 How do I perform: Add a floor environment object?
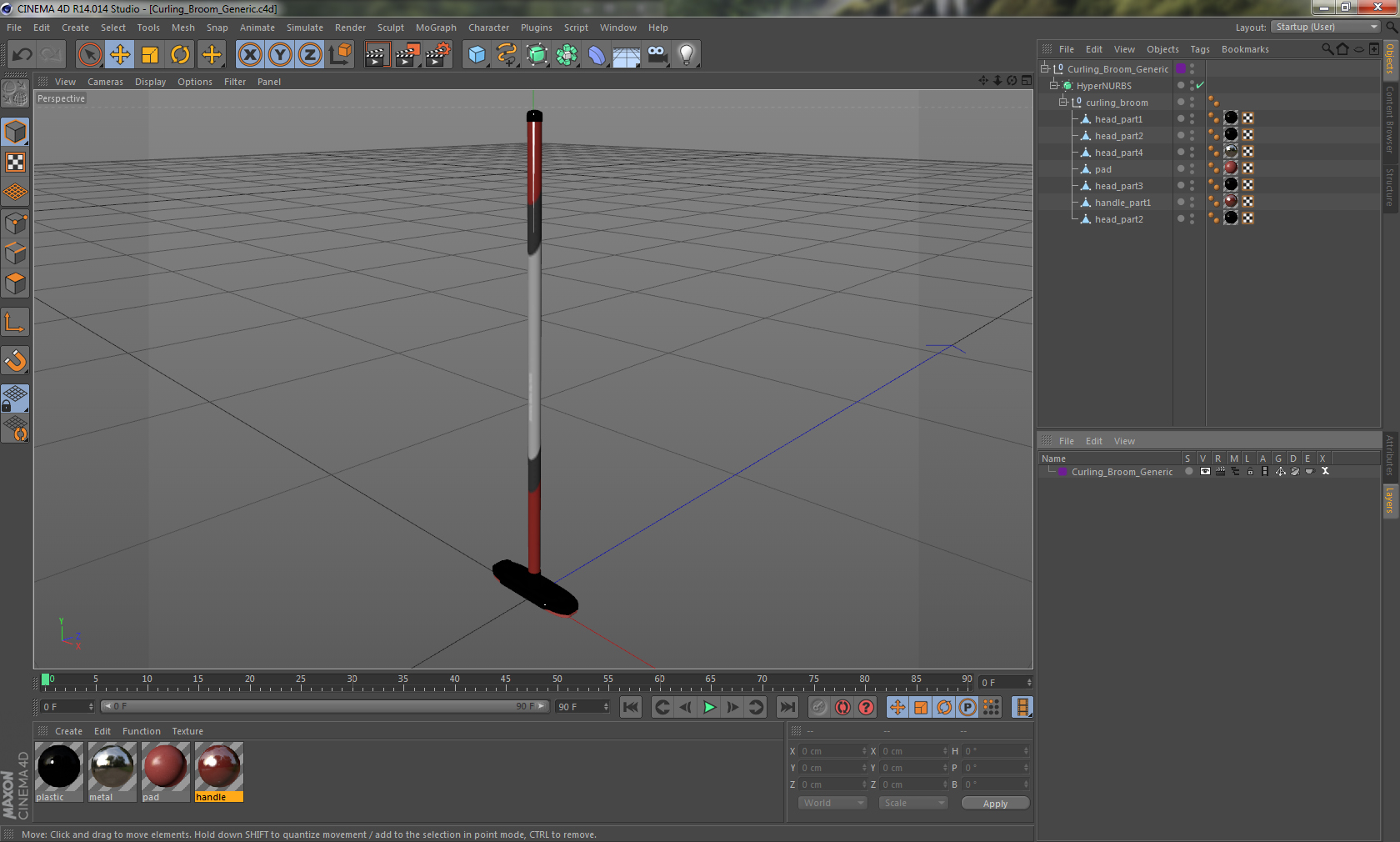point(627,55)
